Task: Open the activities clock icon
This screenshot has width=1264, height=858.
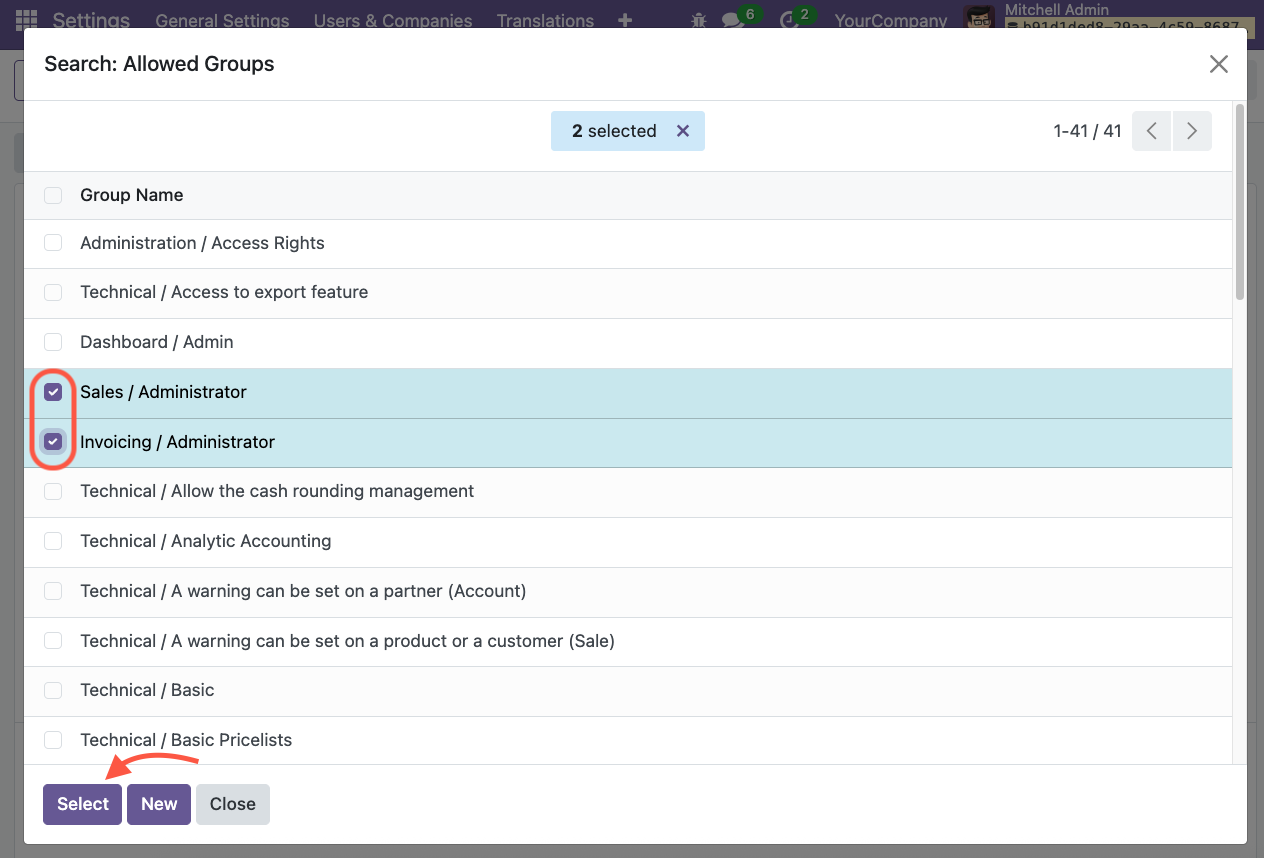Action: pyautogui.click(x=790, y=20)
